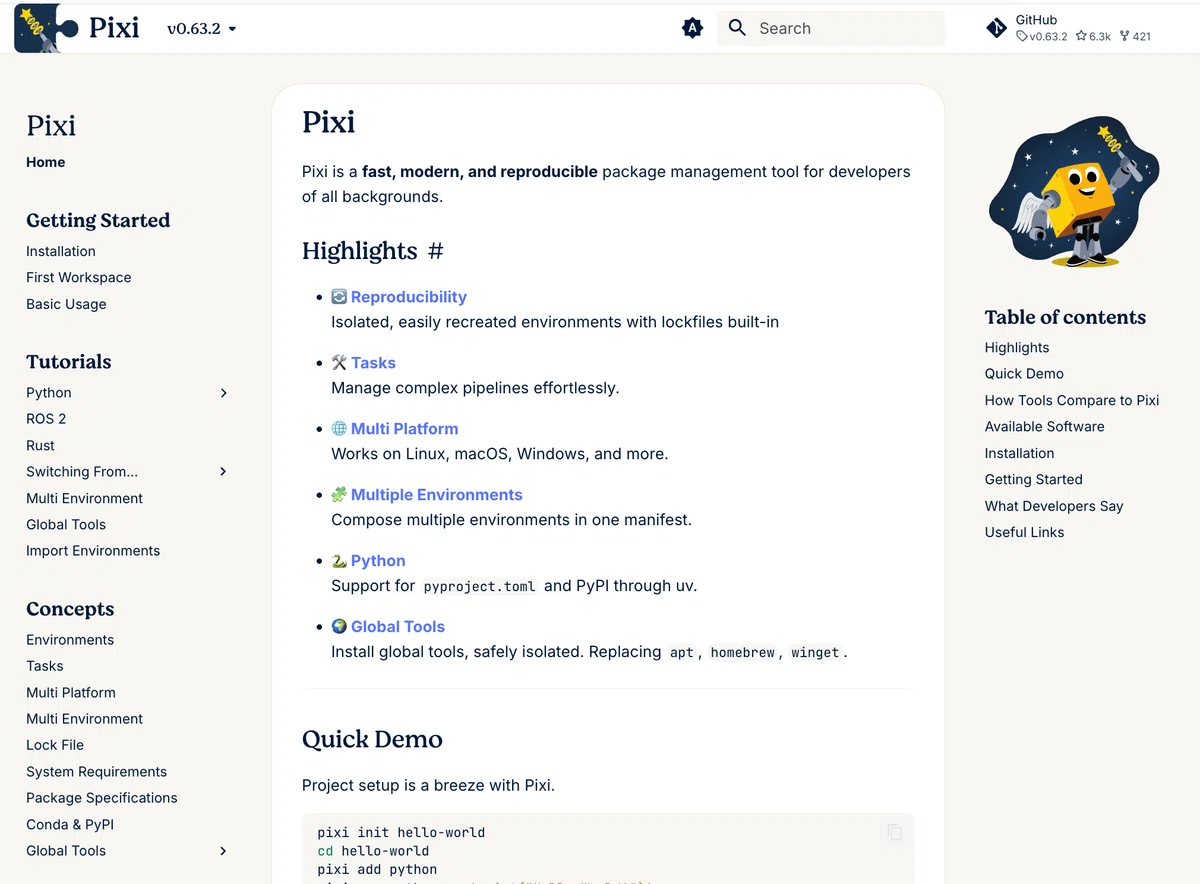
Task: Open Package Specifications page
Action: (102, 798)
